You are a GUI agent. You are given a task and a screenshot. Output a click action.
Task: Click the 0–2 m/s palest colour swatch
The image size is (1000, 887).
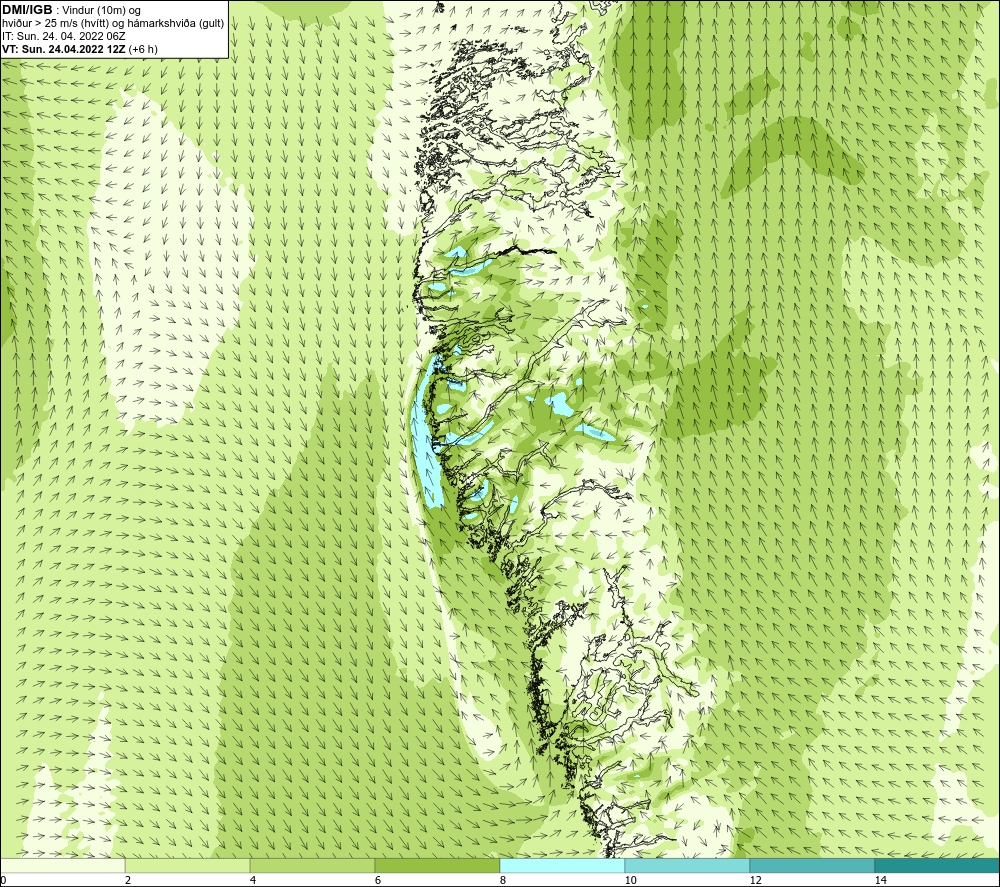pos(62,865)
